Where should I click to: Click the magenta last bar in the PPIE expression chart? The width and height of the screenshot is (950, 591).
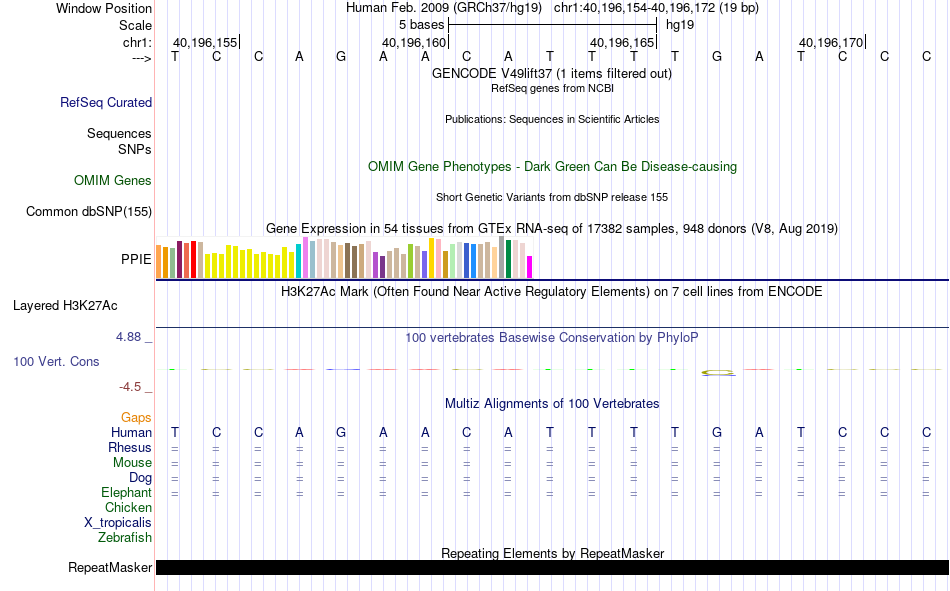(530, 267)
